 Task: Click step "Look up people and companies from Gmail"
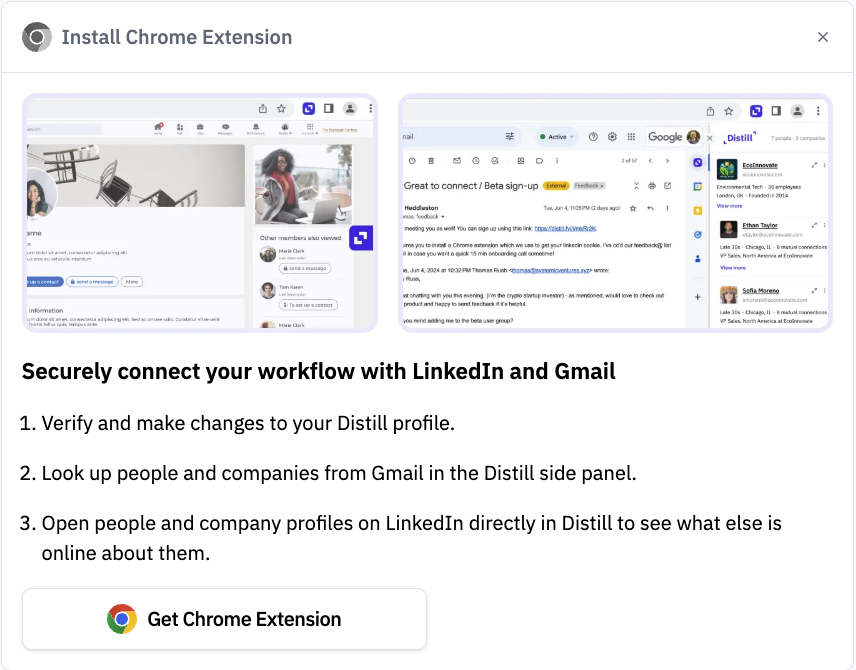point(339,473)
